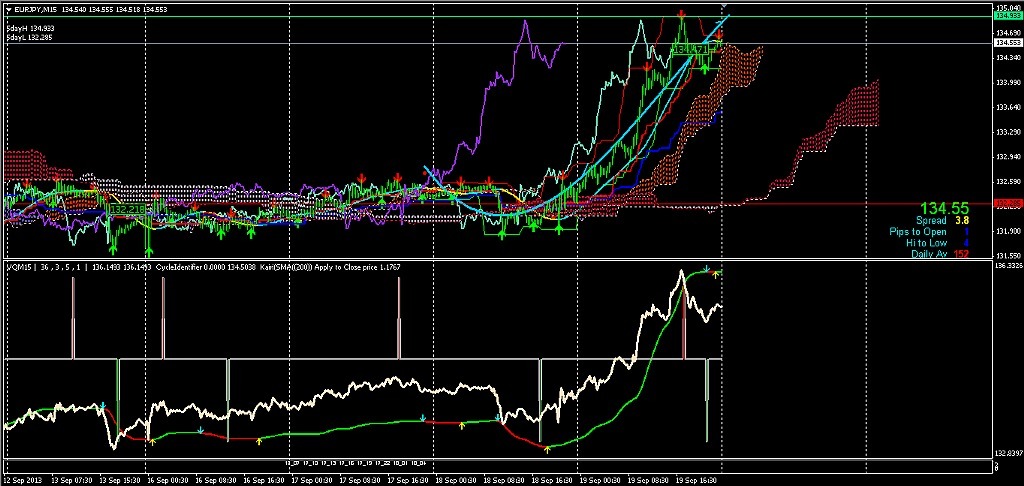Select the $dayL 132.285 label

click(30, 37)
